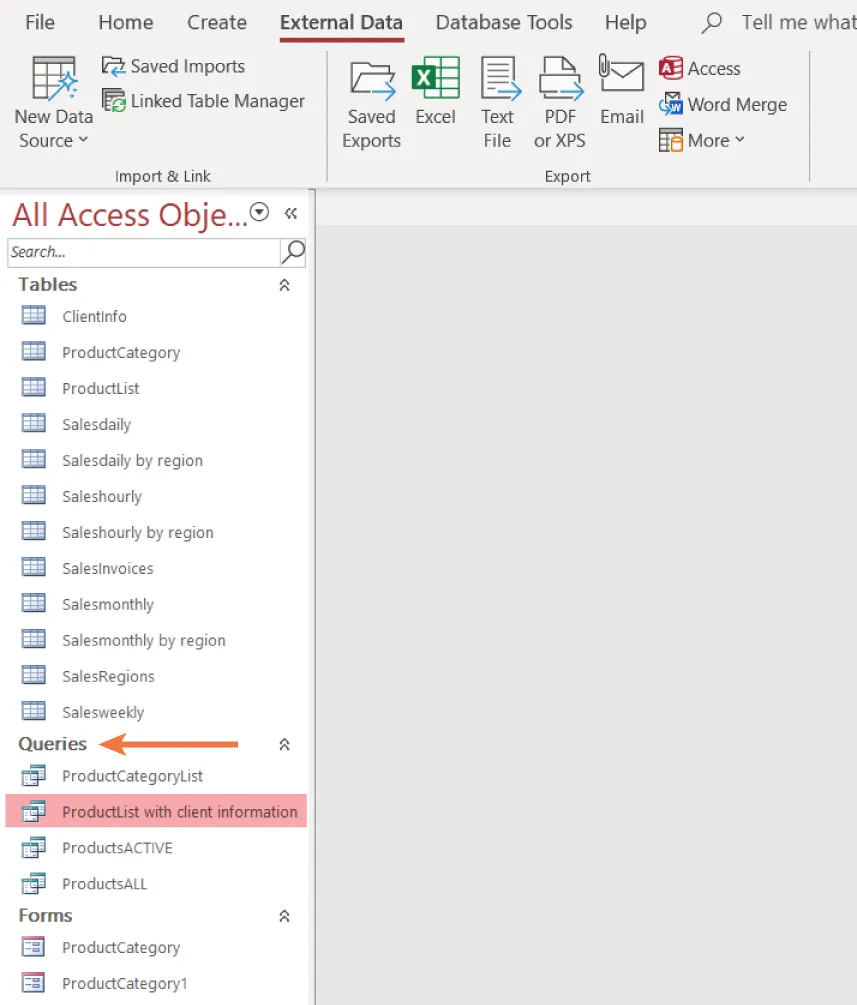The height and width of the screenshot is (1005, 857).
Task: Collapse the Queries section
Action: tap(284, 744)
